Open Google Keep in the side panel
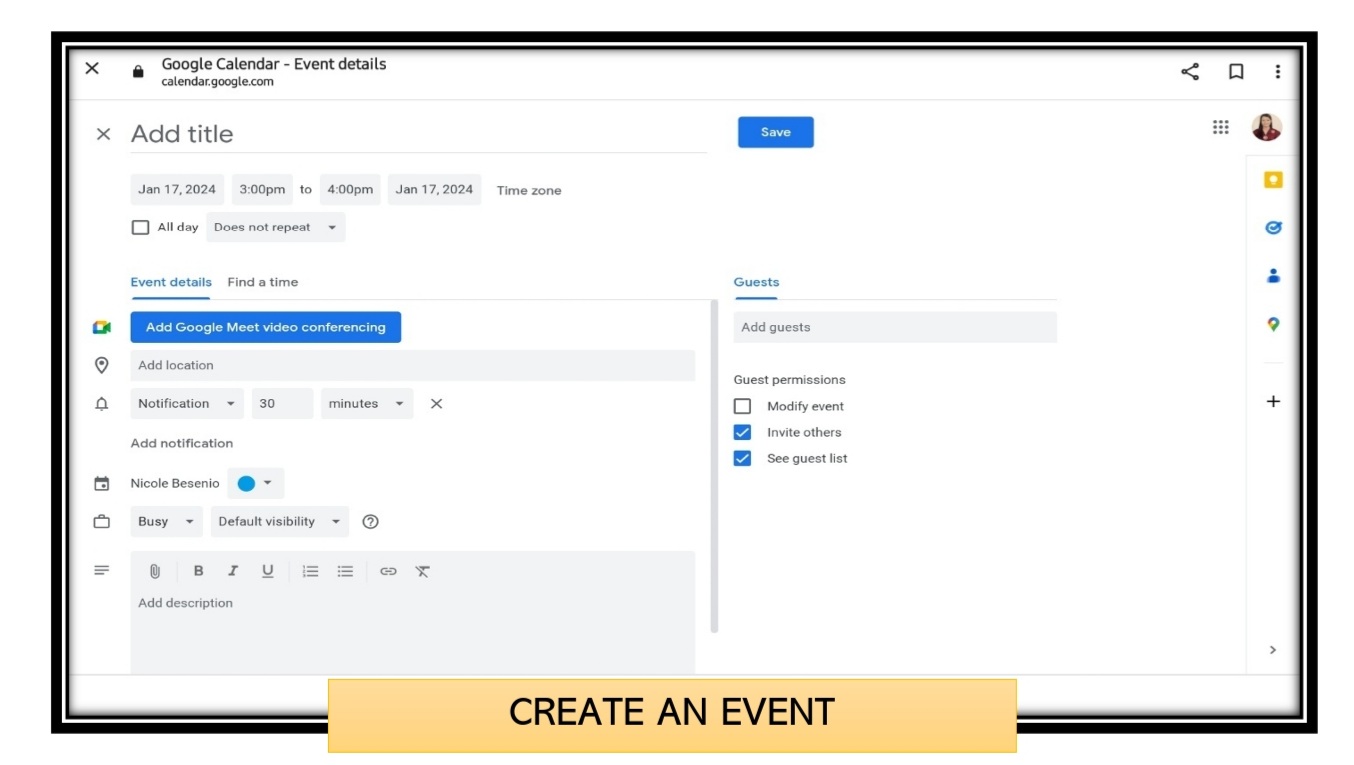Screen dimensions: 1354x765 point(1273,180)
